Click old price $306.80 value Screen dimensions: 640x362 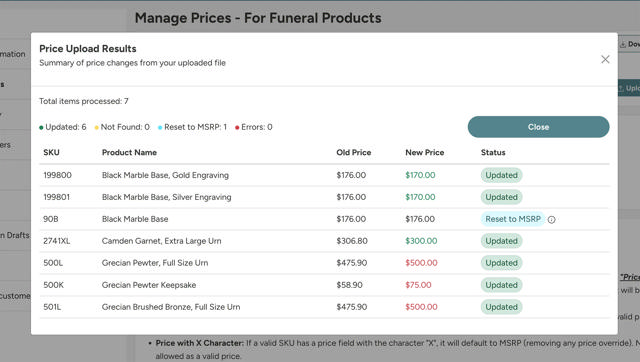click(x=352, y=241)
